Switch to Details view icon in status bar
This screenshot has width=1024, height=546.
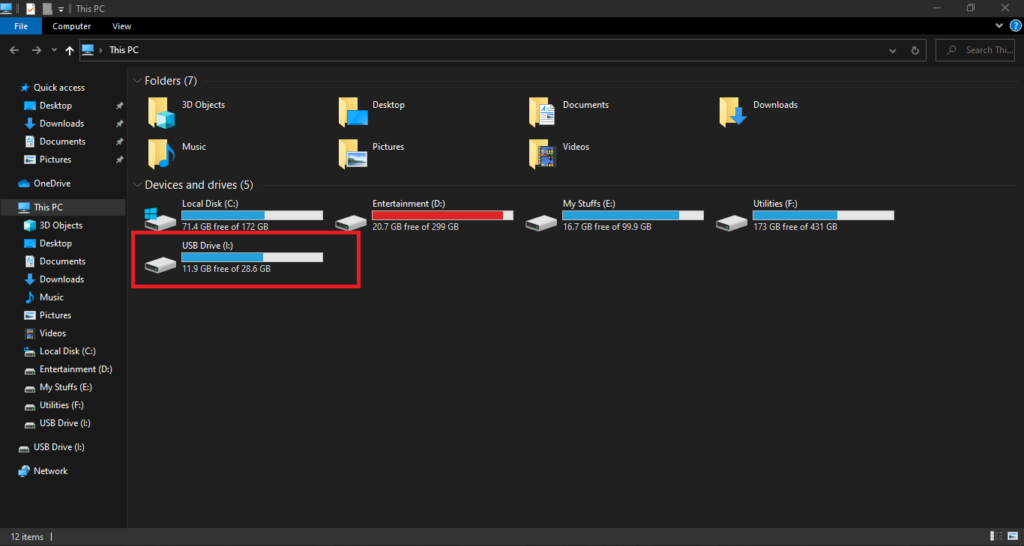[996, 536]
